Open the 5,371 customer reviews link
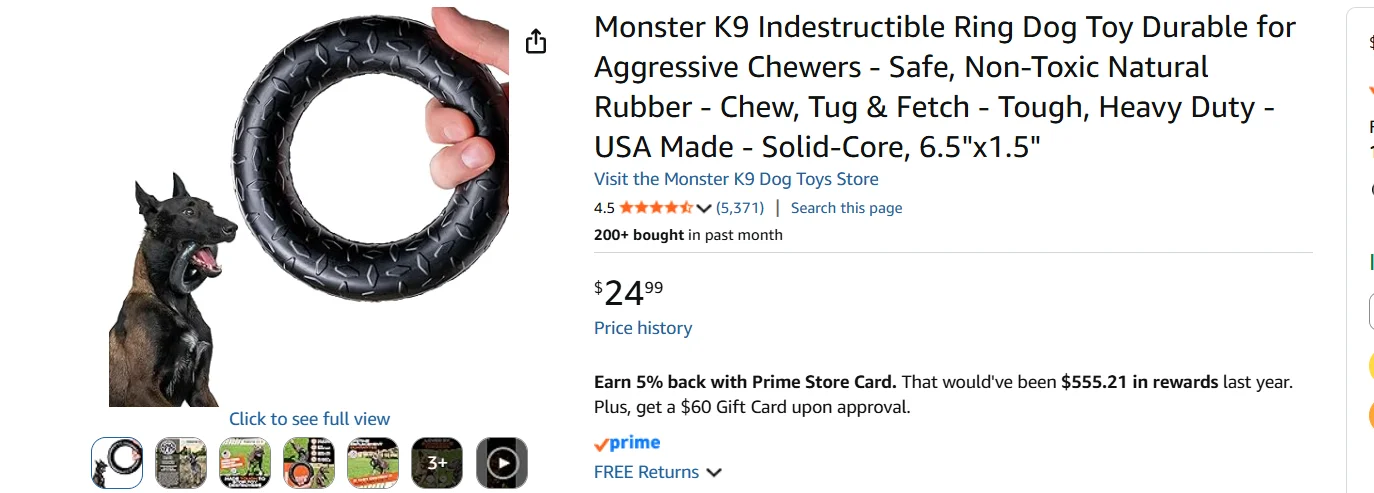Viewport: 1374px width, 493px height. pyautogui.click(x=740, y=208)
